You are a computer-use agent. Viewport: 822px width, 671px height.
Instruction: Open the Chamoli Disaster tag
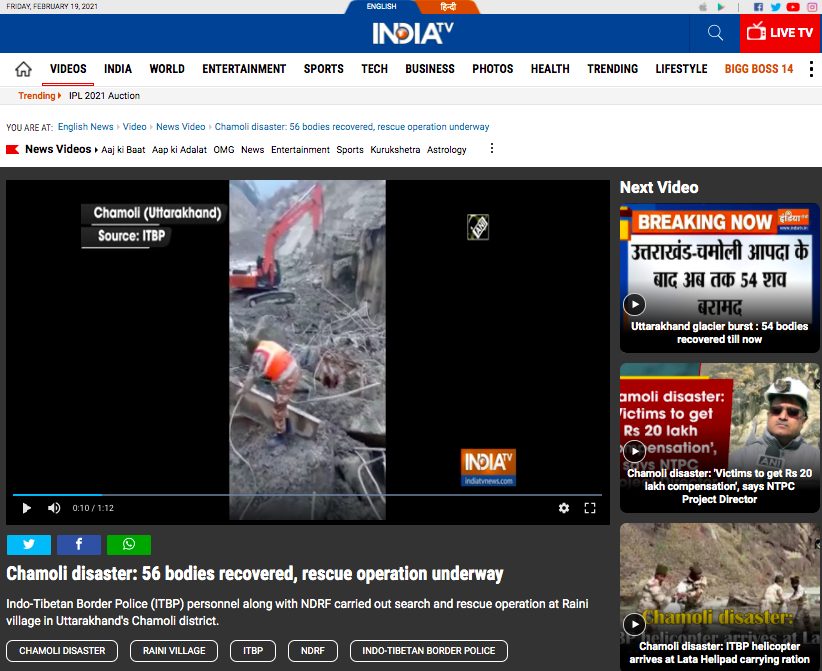tap(62, 651)
